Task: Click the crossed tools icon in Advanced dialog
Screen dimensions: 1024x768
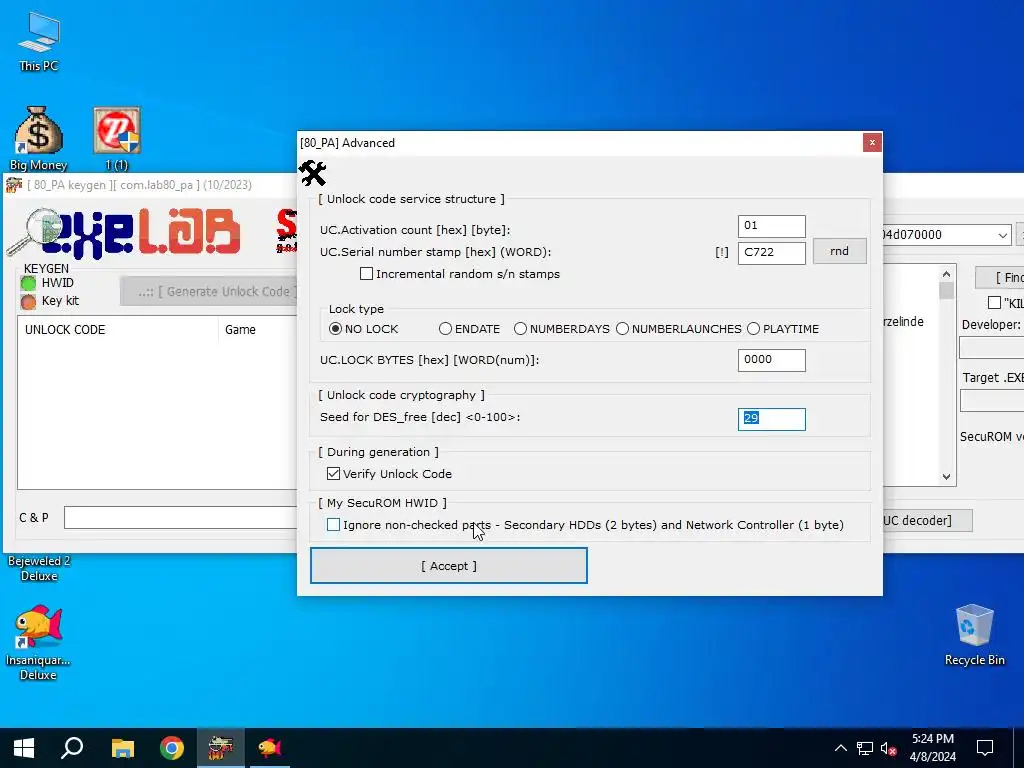Action: click(x=312, y=174)
